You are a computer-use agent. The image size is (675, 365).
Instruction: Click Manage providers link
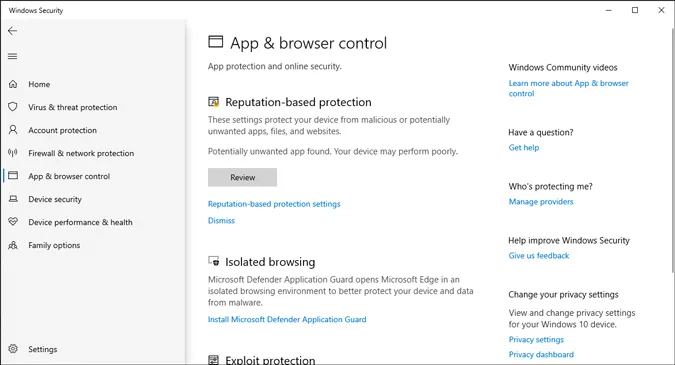click(541, 201)
